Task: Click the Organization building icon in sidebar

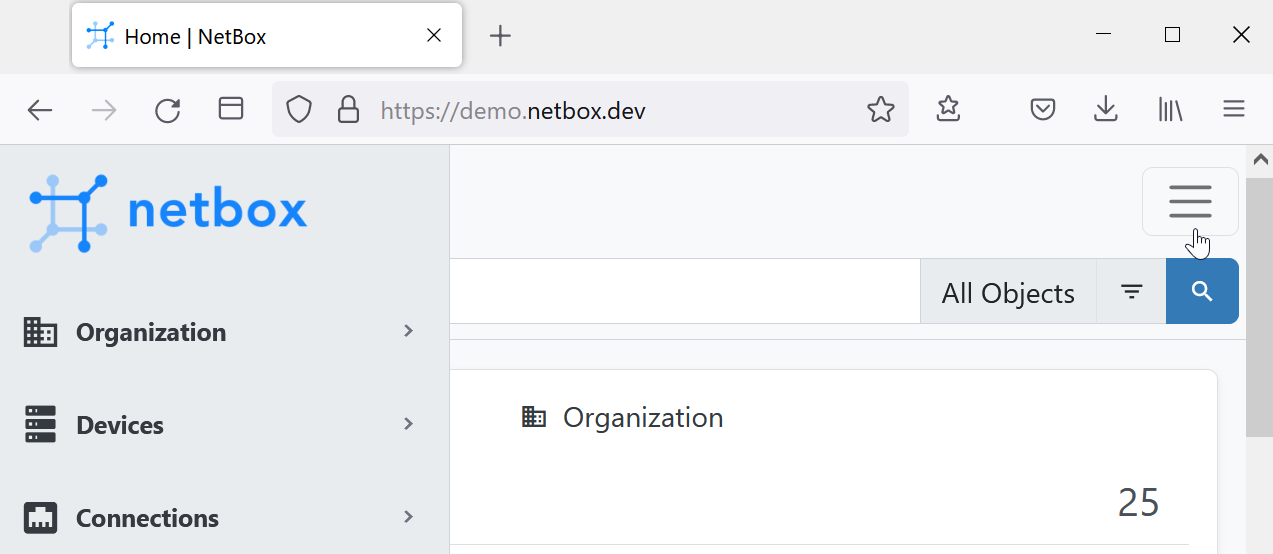Action: click(x=40, y=332)
